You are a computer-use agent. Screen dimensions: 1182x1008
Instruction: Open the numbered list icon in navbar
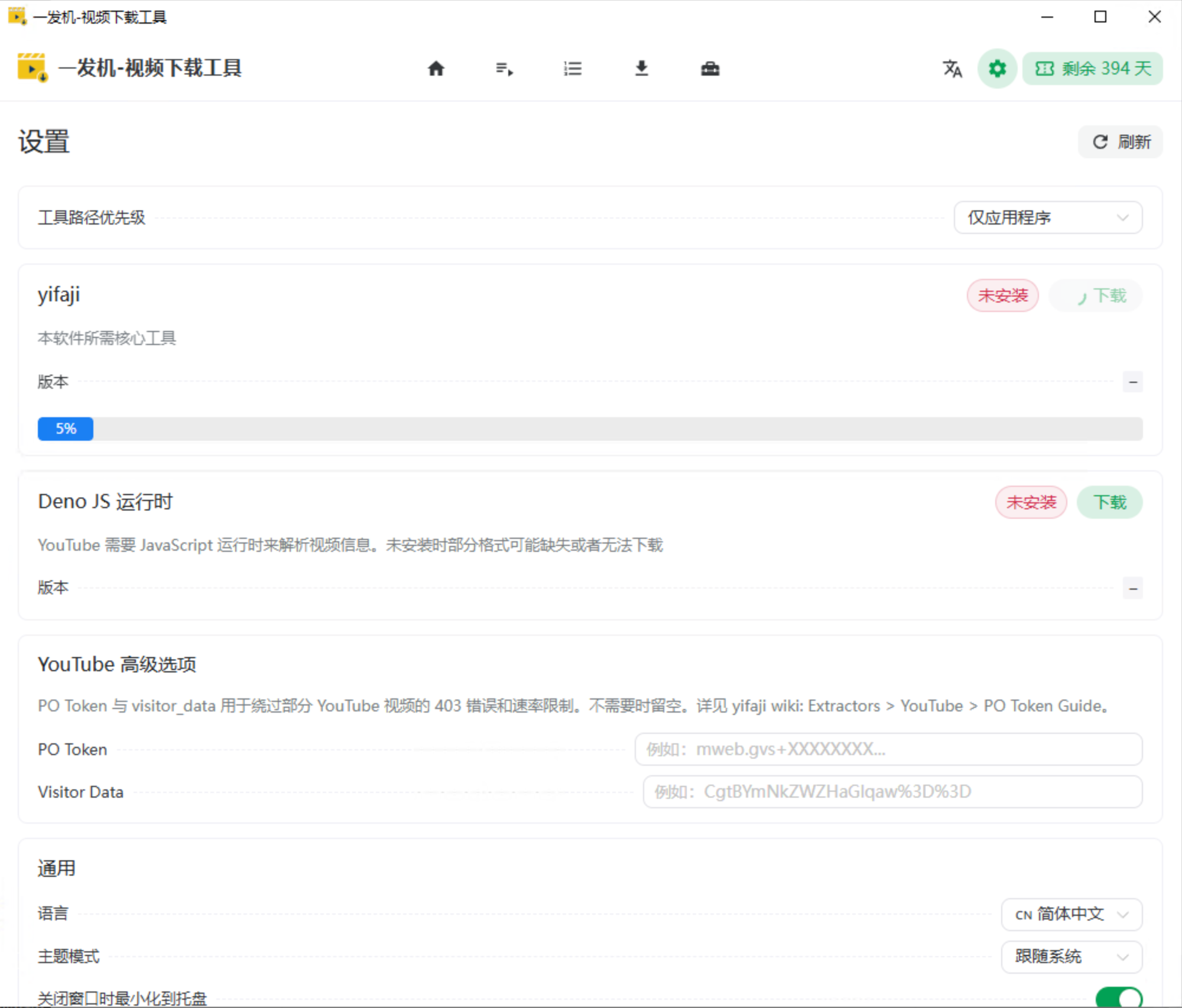(573, 69)
